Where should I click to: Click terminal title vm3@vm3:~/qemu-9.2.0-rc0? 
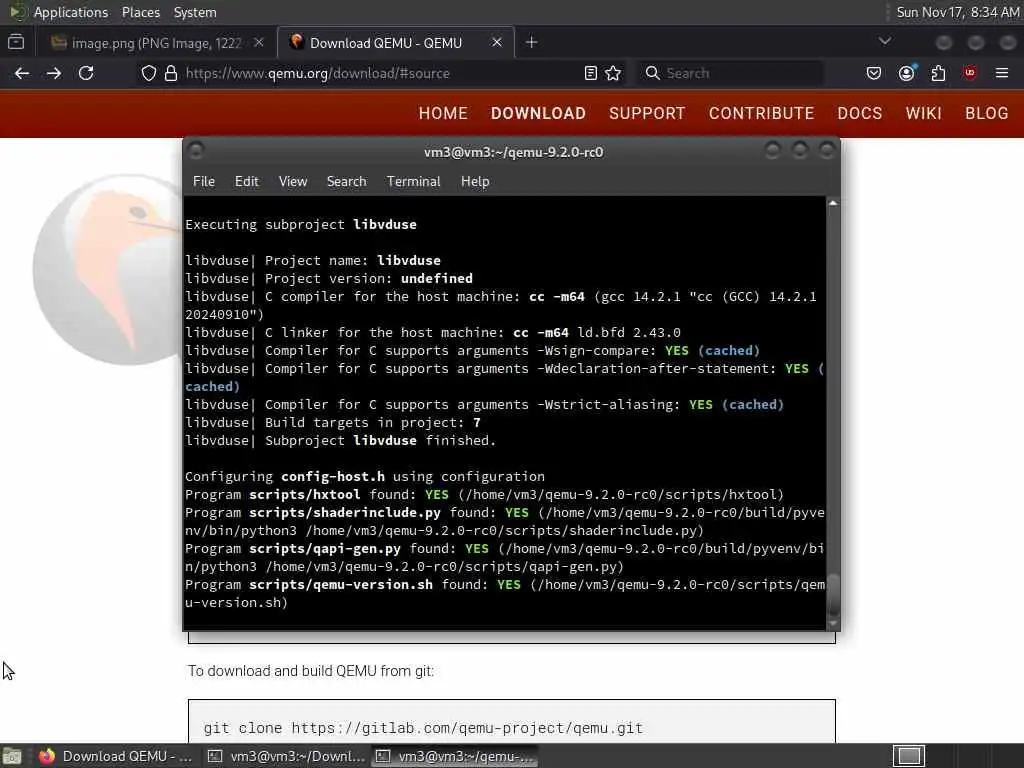[x=513, y=152]
